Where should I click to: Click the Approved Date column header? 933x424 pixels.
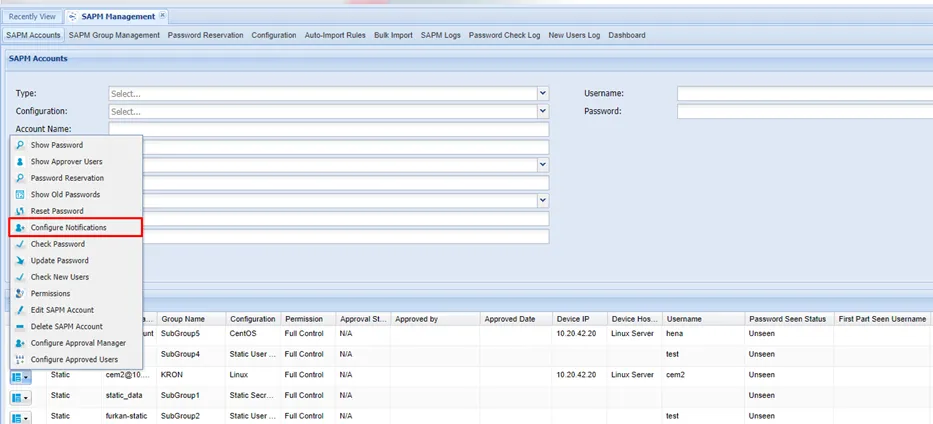pos(516,319)
